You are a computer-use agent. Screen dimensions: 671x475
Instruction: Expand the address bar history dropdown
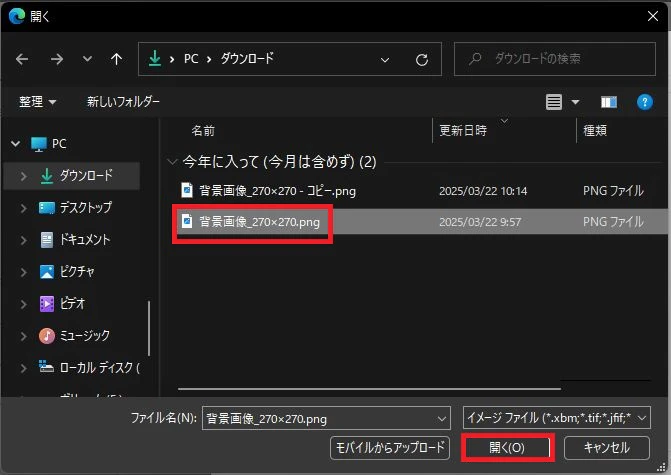tap(385, 59)
